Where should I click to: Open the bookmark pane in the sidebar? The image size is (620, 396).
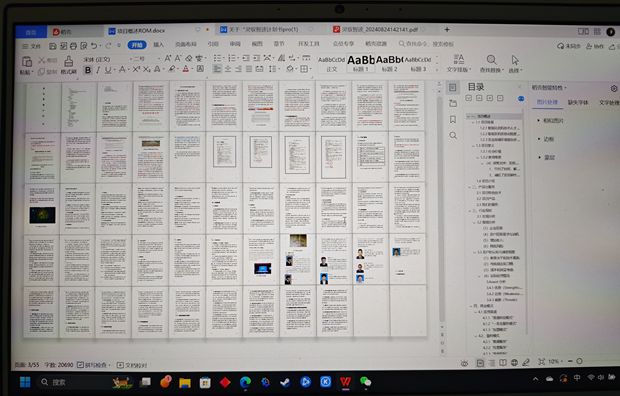[x=453, y=119]
